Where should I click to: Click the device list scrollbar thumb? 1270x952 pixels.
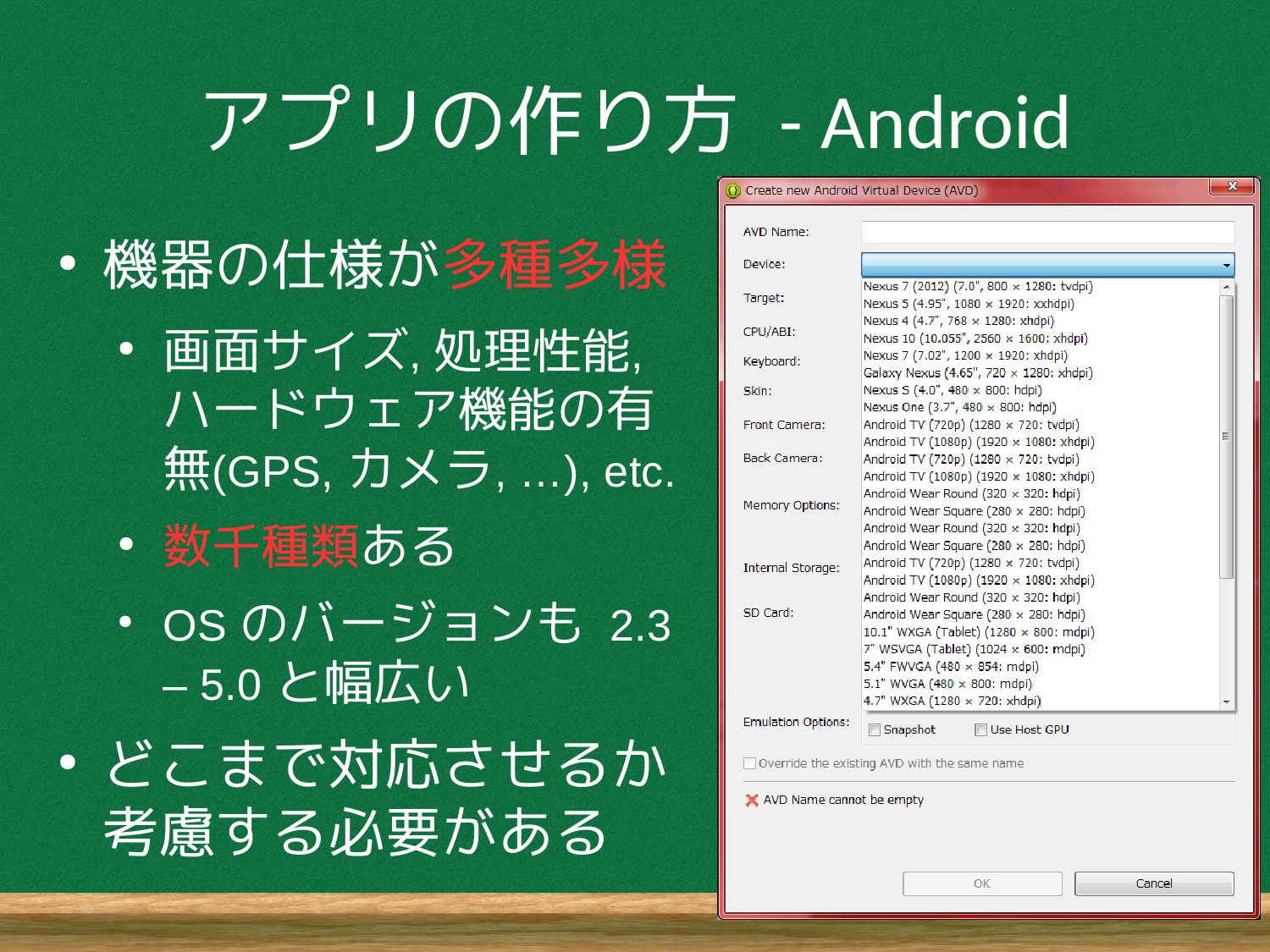click(1226, 437)
